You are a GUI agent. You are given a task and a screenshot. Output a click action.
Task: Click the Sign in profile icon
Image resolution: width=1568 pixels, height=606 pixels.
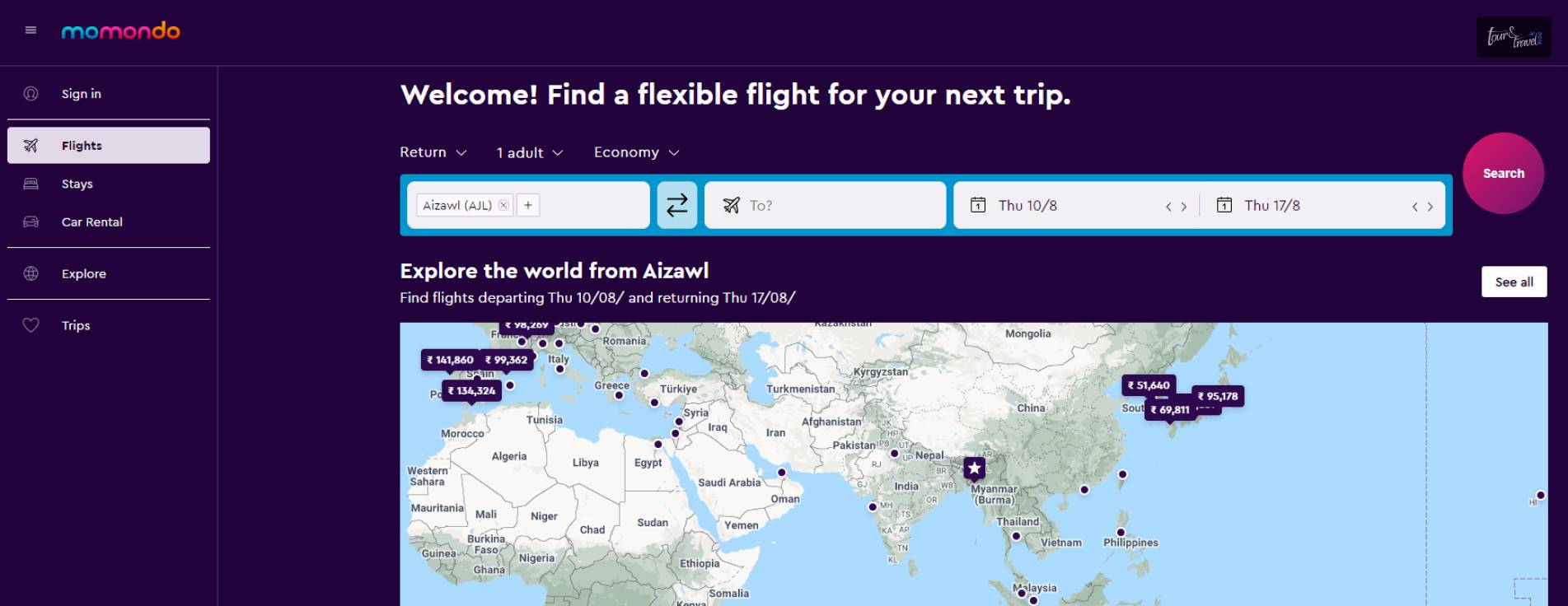31,93
